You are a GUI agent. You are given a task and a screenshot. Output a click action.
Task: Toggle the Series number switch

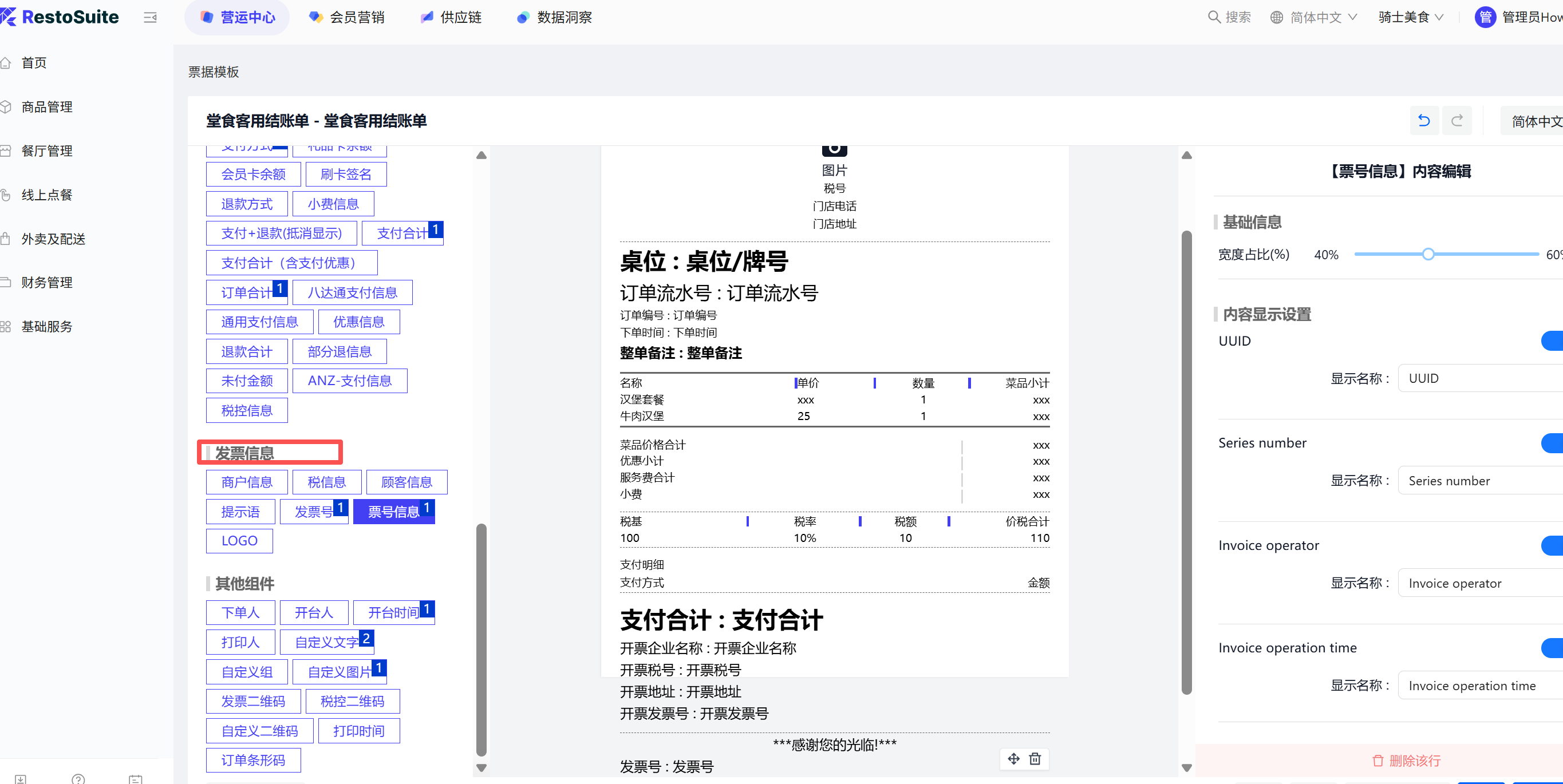coord(1552,444)
